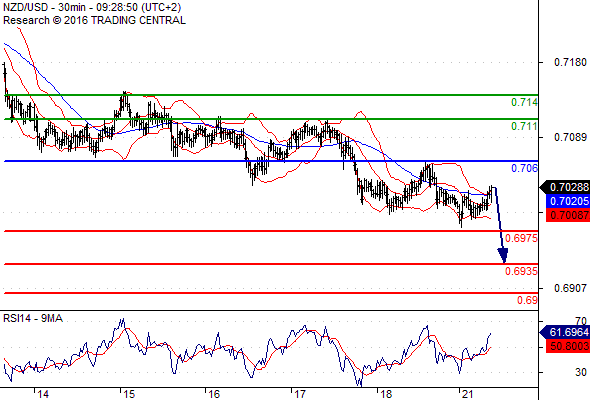590x400 pixels.
Task: Click the 0.706 blue pivot label
Action: [x=524, y=168]
